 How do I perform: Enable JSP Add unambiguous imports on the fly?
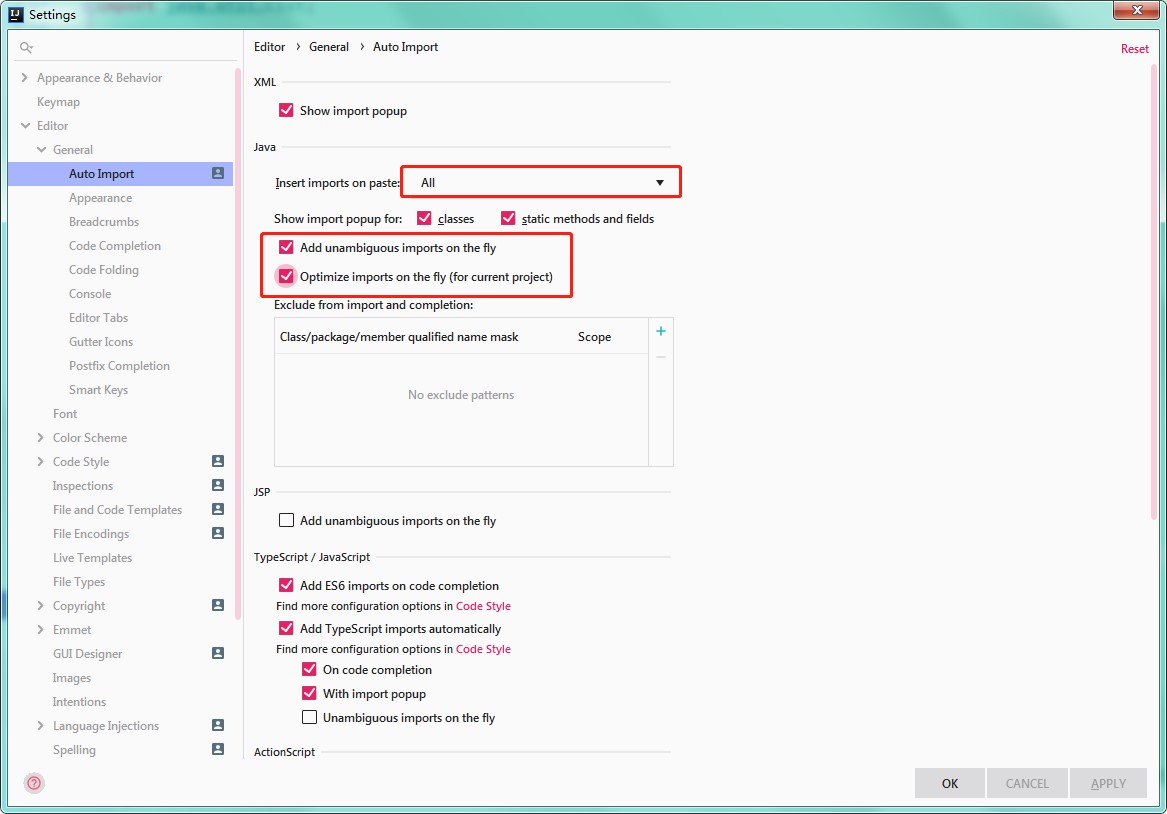286,520
